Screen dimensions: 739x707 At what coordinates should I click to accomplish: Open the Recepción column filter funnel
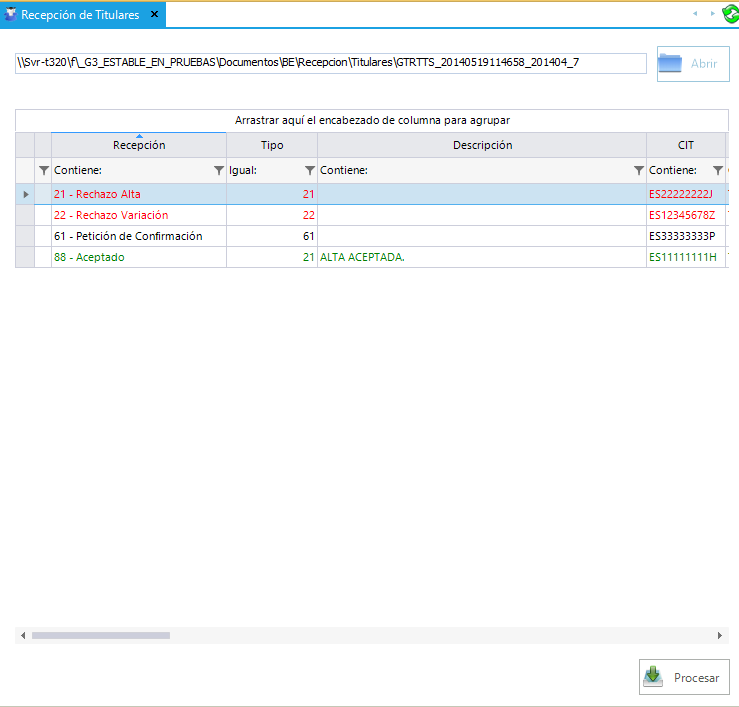pos(219,170)
